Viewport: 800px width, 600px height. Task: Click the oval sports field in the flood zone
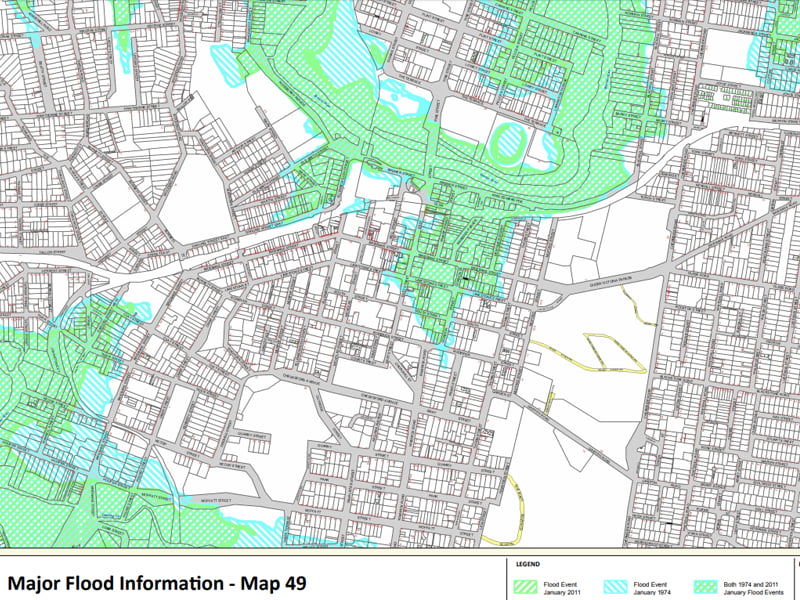point(511,142)
